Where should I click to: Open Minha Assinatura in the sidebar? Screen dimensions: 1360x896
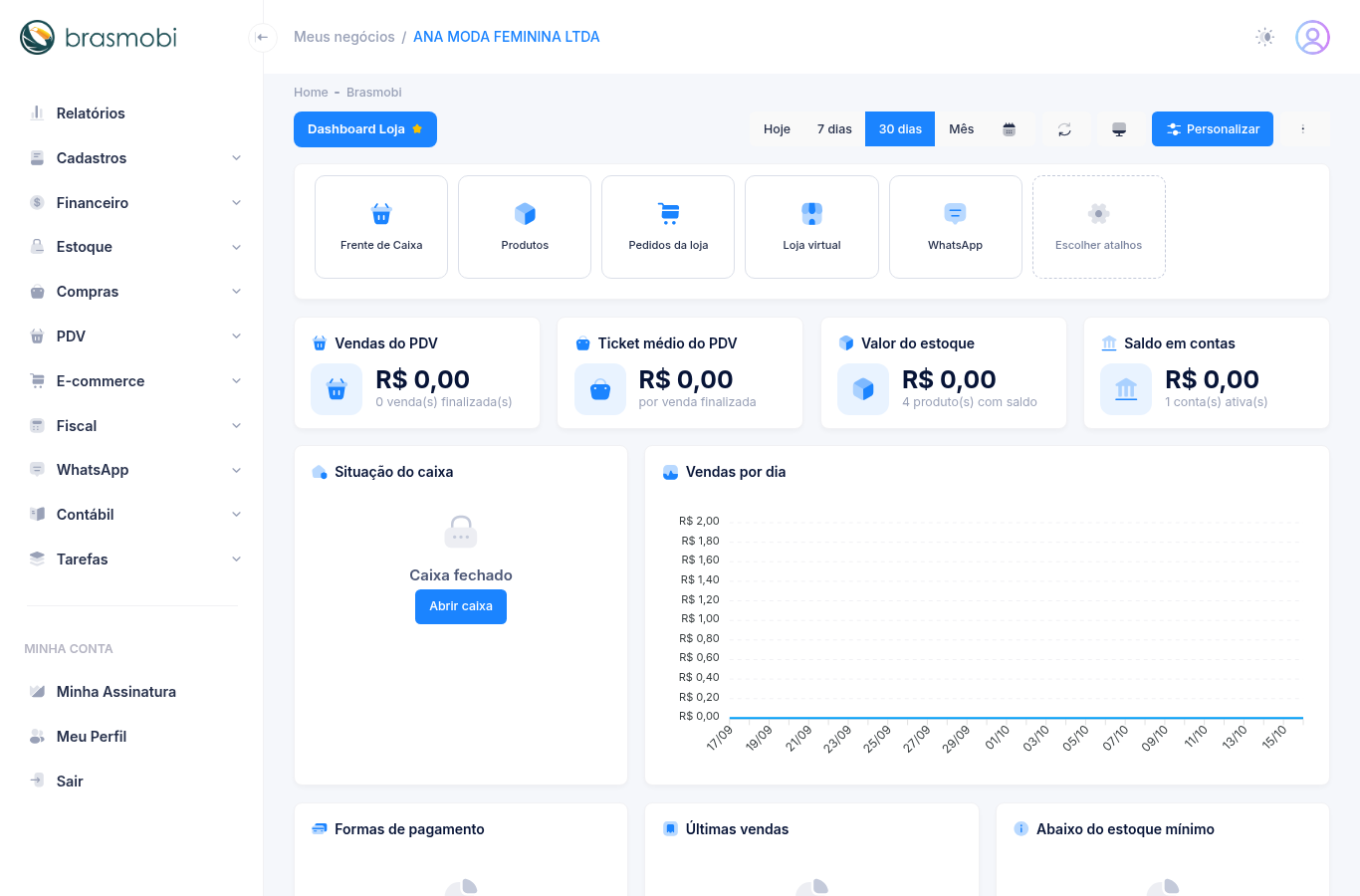(115, 692)
